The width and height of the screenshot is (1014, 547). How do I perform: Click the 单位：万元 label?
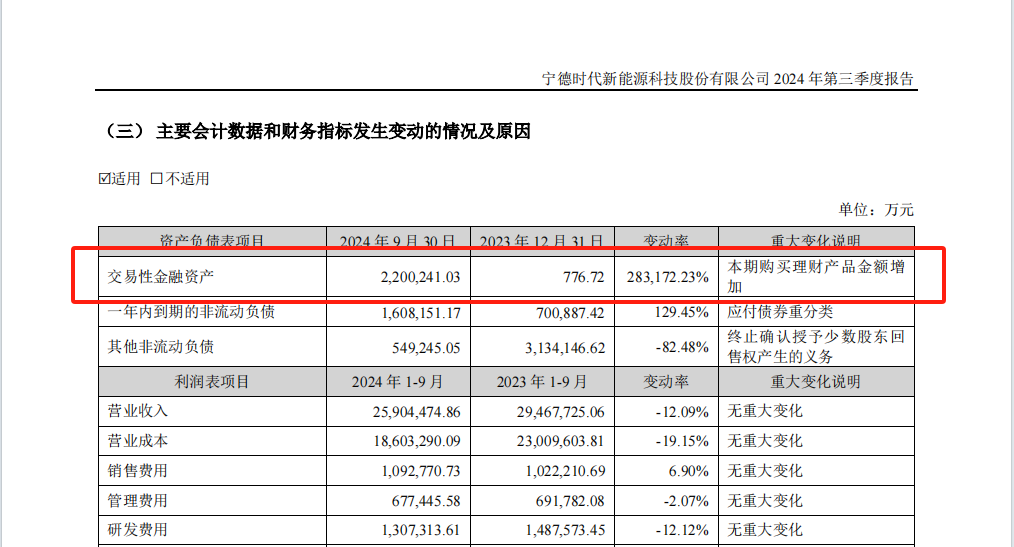tap(876, 210)
